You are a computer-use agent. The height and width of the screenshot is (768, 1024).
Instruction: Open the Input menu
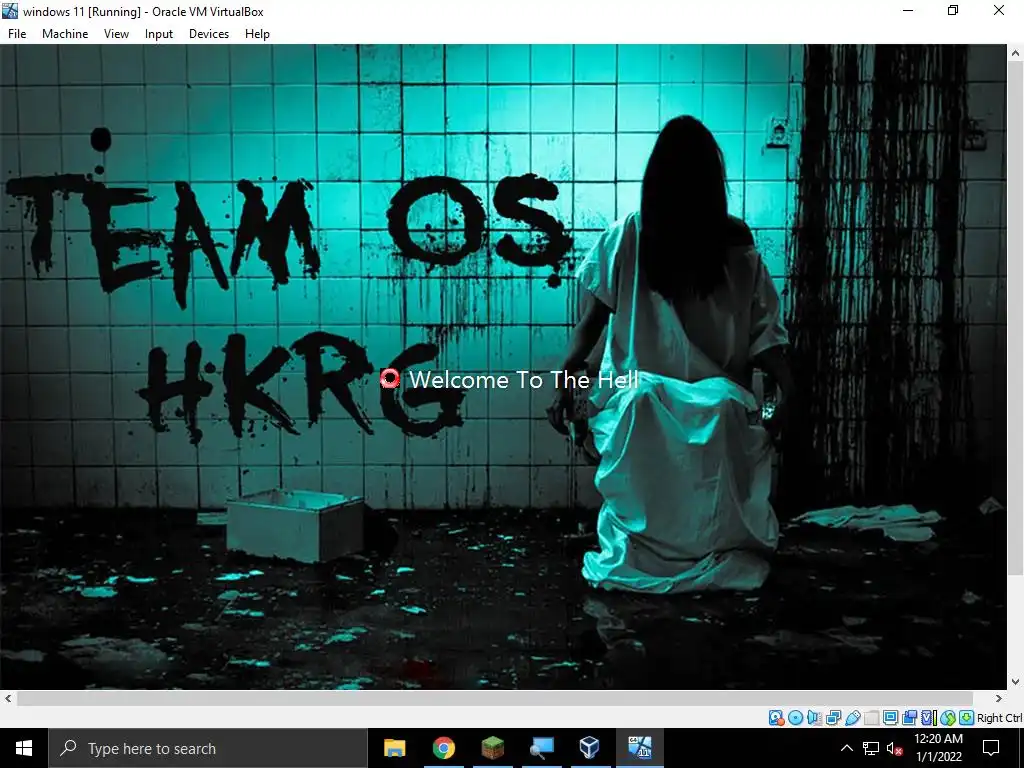click(x=159, y=34)
